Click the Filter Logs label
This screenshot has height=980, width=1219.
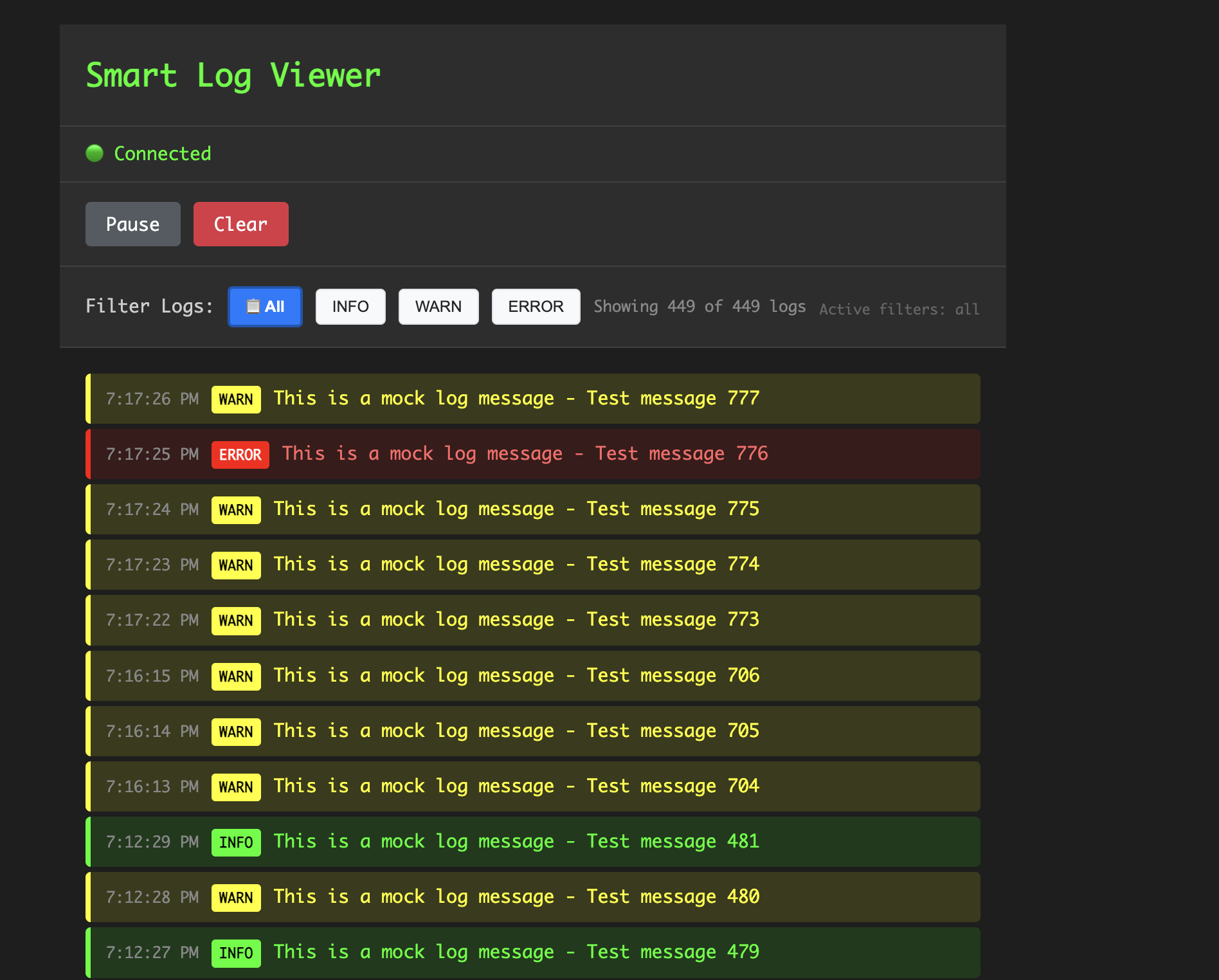point(149,306)
